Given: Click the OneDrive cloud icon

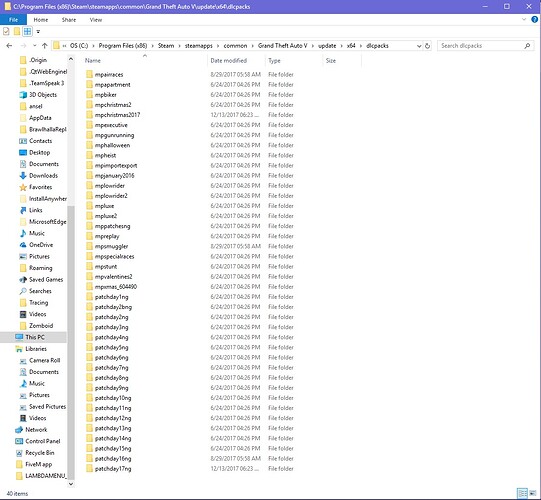Looking at the screenshot, I should [23, 245].
